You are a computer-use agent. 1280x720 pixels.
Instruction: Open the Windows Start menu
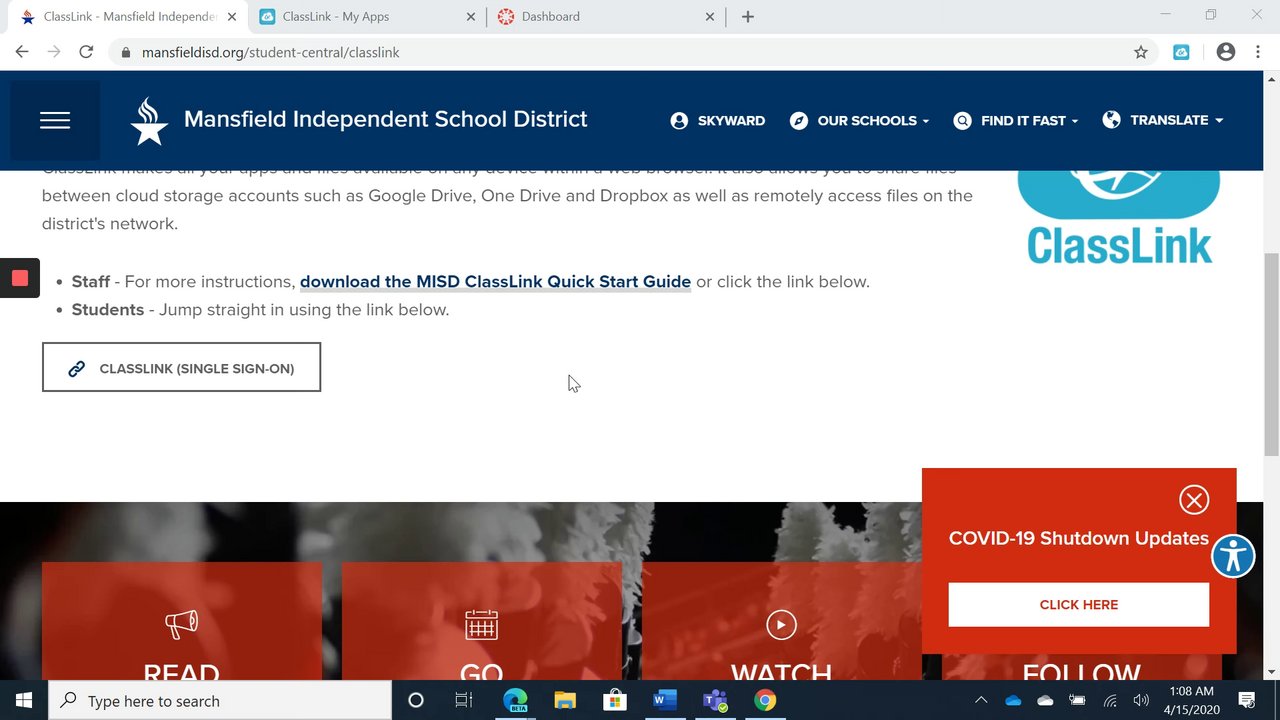24,701
